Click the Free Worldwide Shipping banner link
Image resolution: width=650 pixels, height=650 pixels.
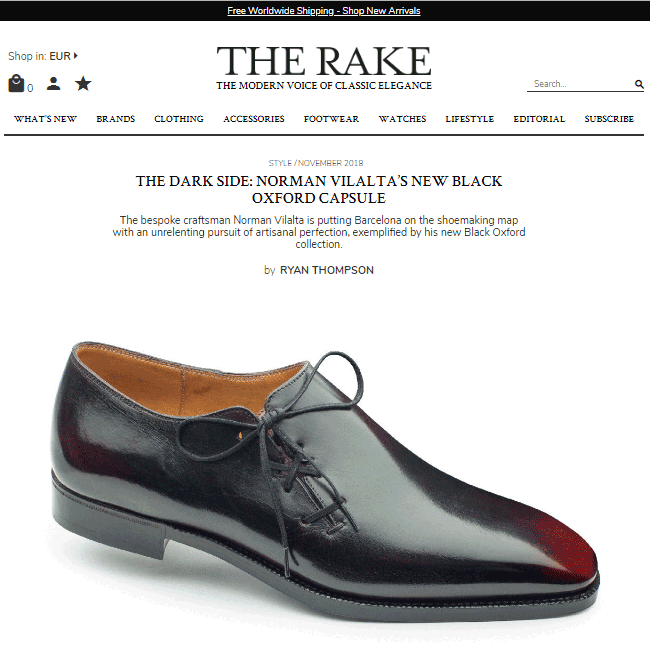pos(324,11)
